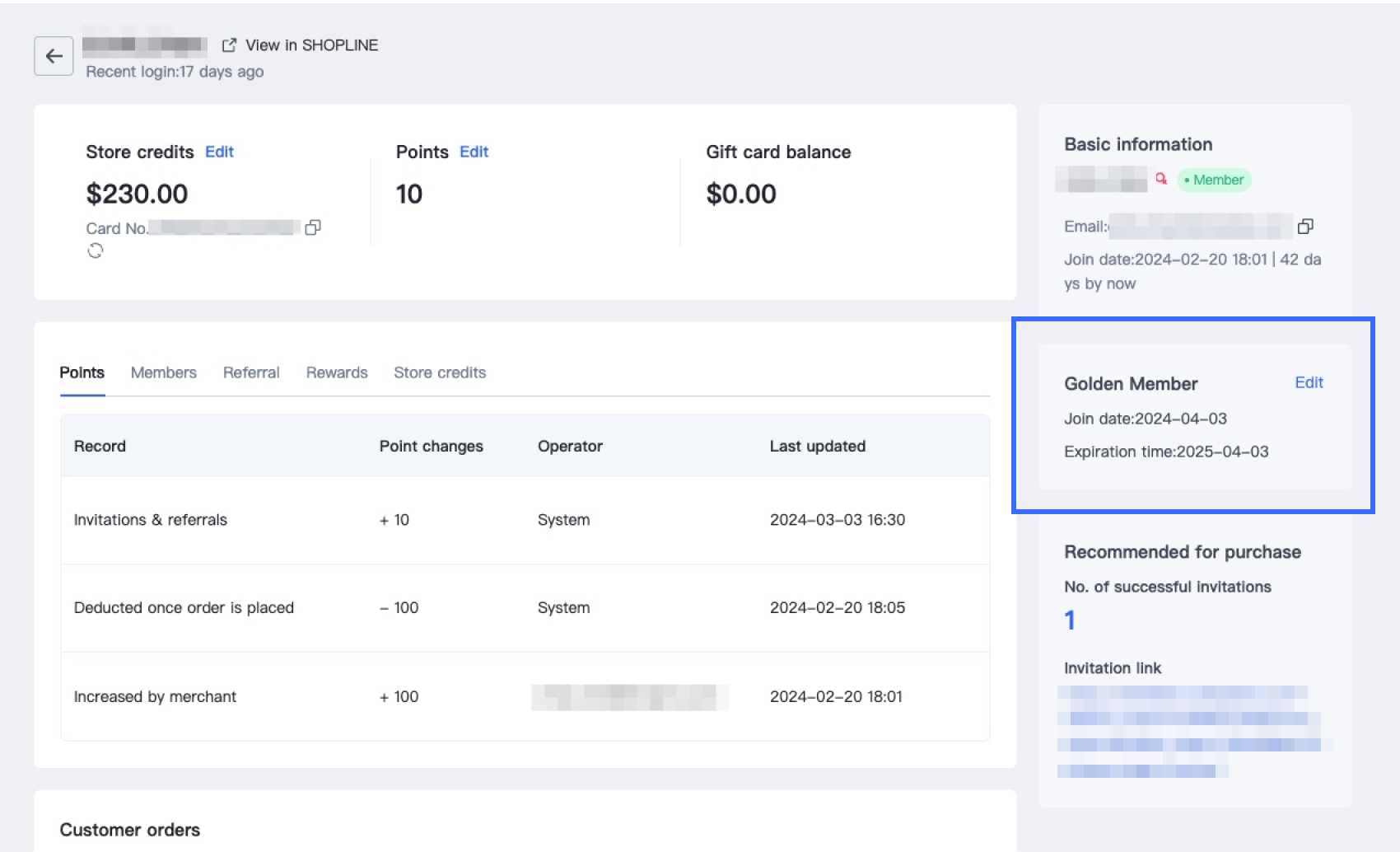Viewport: 1400px width, 852px height.
Task: Click the Member status badge
Action: coord(1214,180)
